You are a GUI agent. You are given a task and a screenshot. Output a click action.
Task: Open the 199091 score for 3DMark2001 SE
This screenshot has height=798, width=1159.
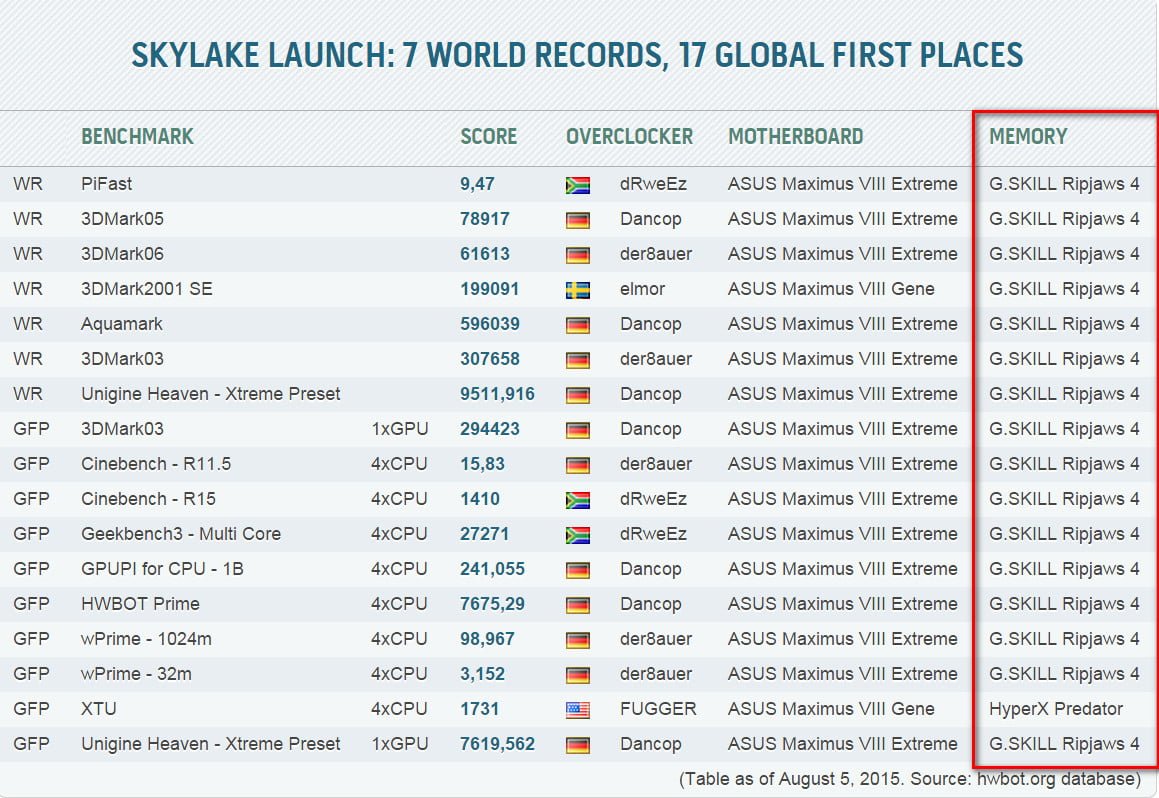pos(489,289)
